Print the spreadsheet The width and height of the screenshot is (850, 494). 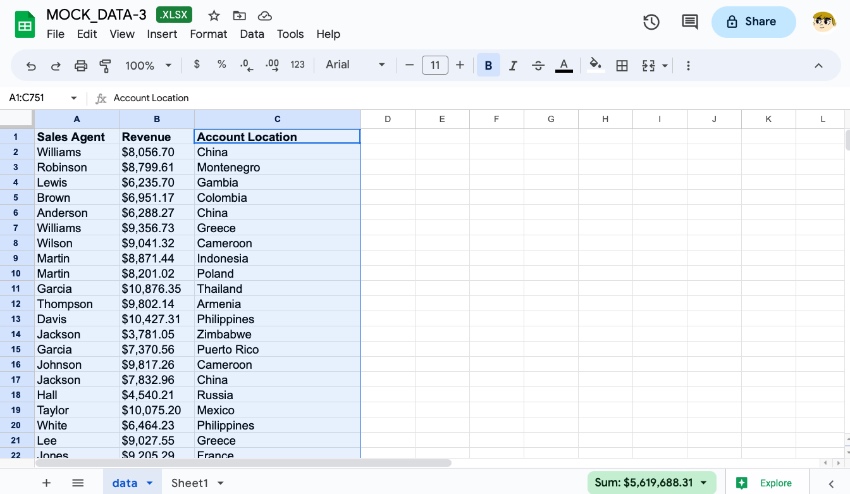pyautogui.click(x=80, y=66)
